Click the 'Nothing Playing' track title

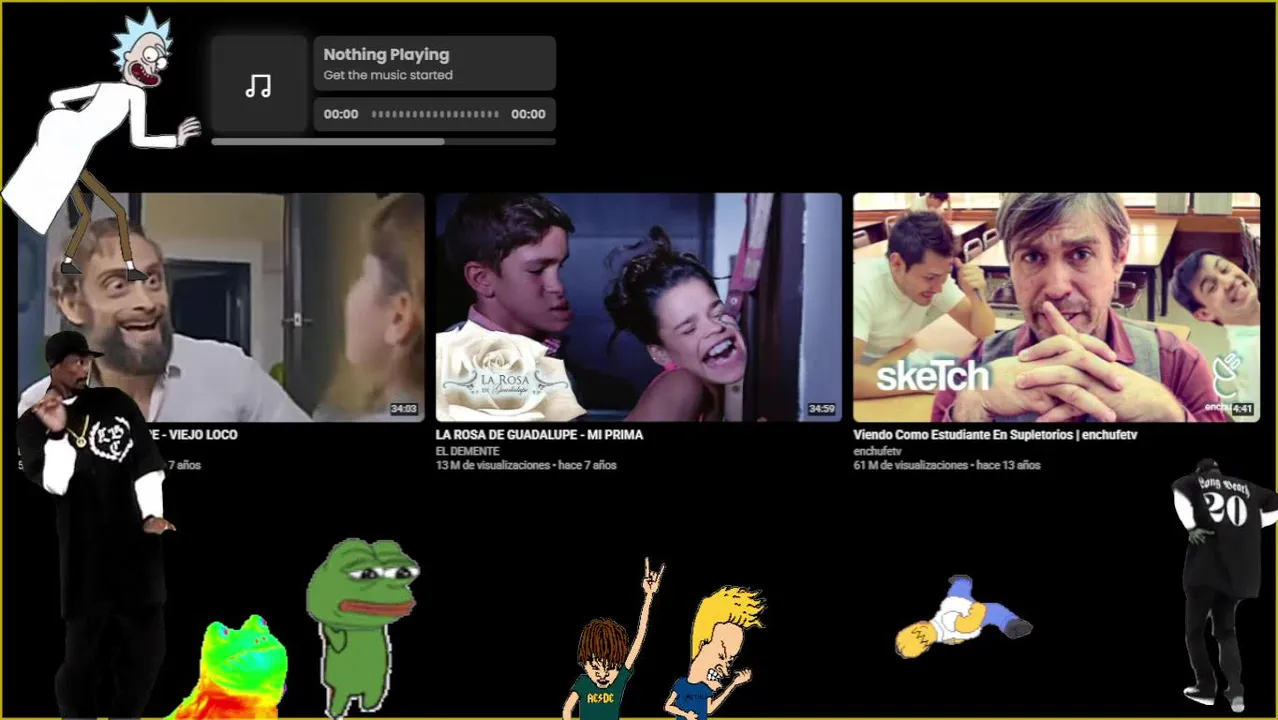coord(386,55)
